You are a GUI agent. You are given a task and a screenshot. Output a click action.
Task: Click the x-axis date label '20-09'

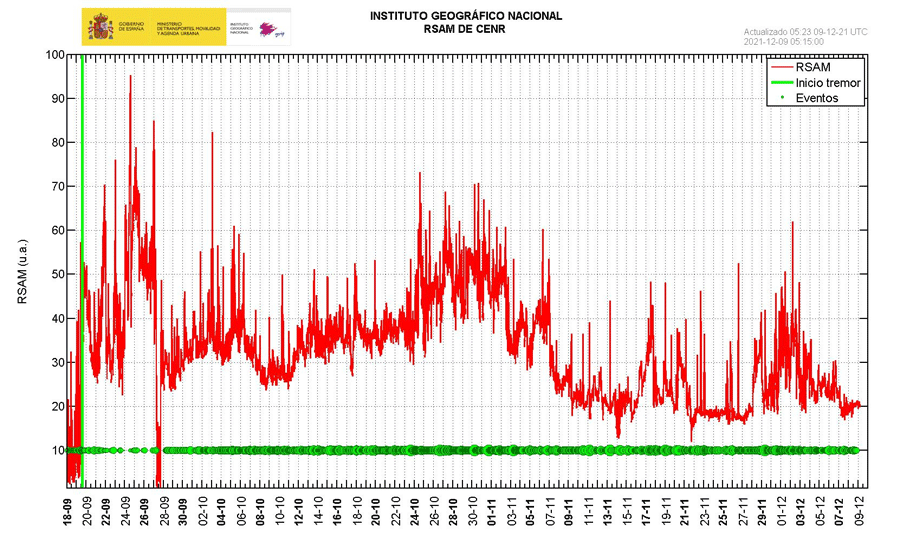[87, 512]
